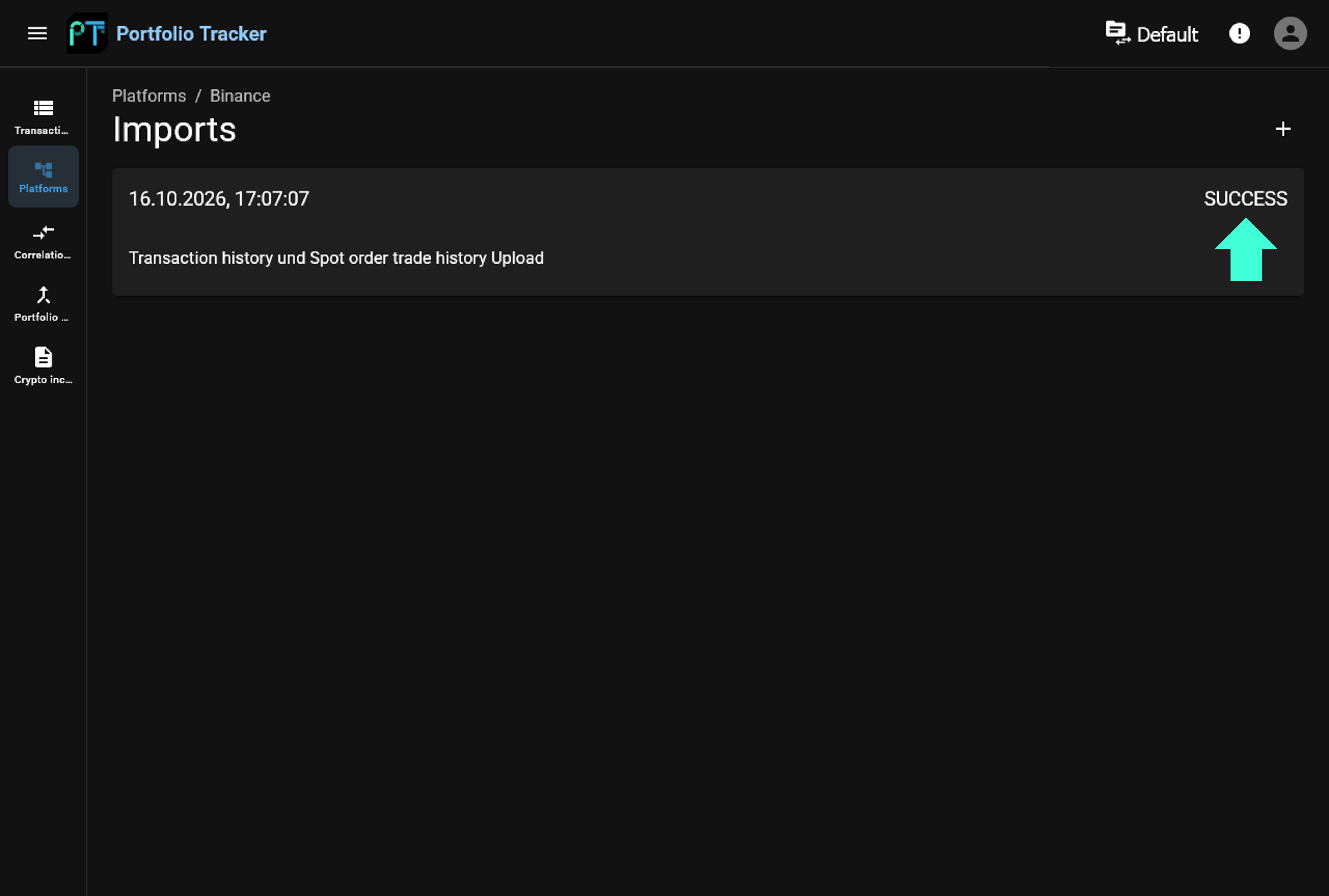Click the Portfolio Tracker PT logo

[x=87, y=34]
